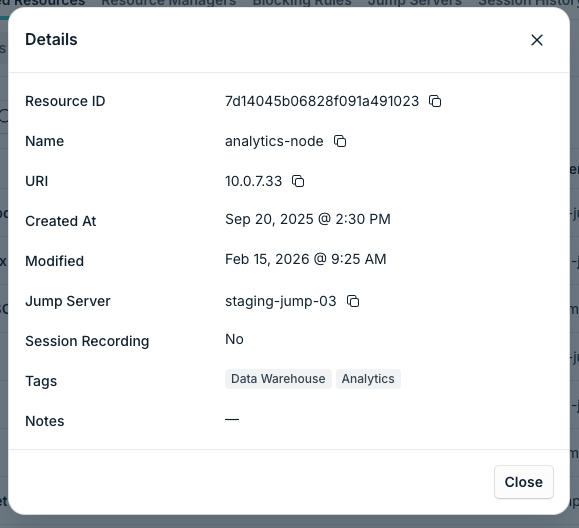Copy the staging-jump-03 jump server name
Viewport: 579px width, 528px height.
pyautogui.click(x=353, y=301)
